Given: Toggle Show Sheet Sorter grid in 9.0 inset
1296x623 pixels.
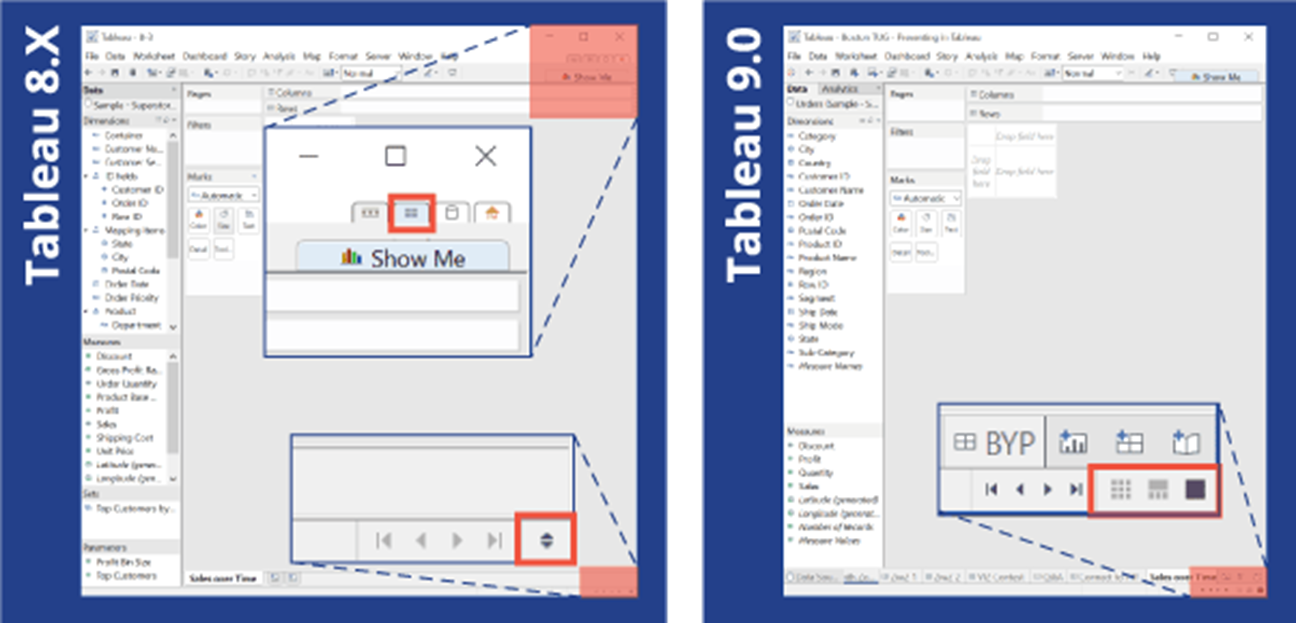Looking at the screenshot, I should coord(1121,489).
